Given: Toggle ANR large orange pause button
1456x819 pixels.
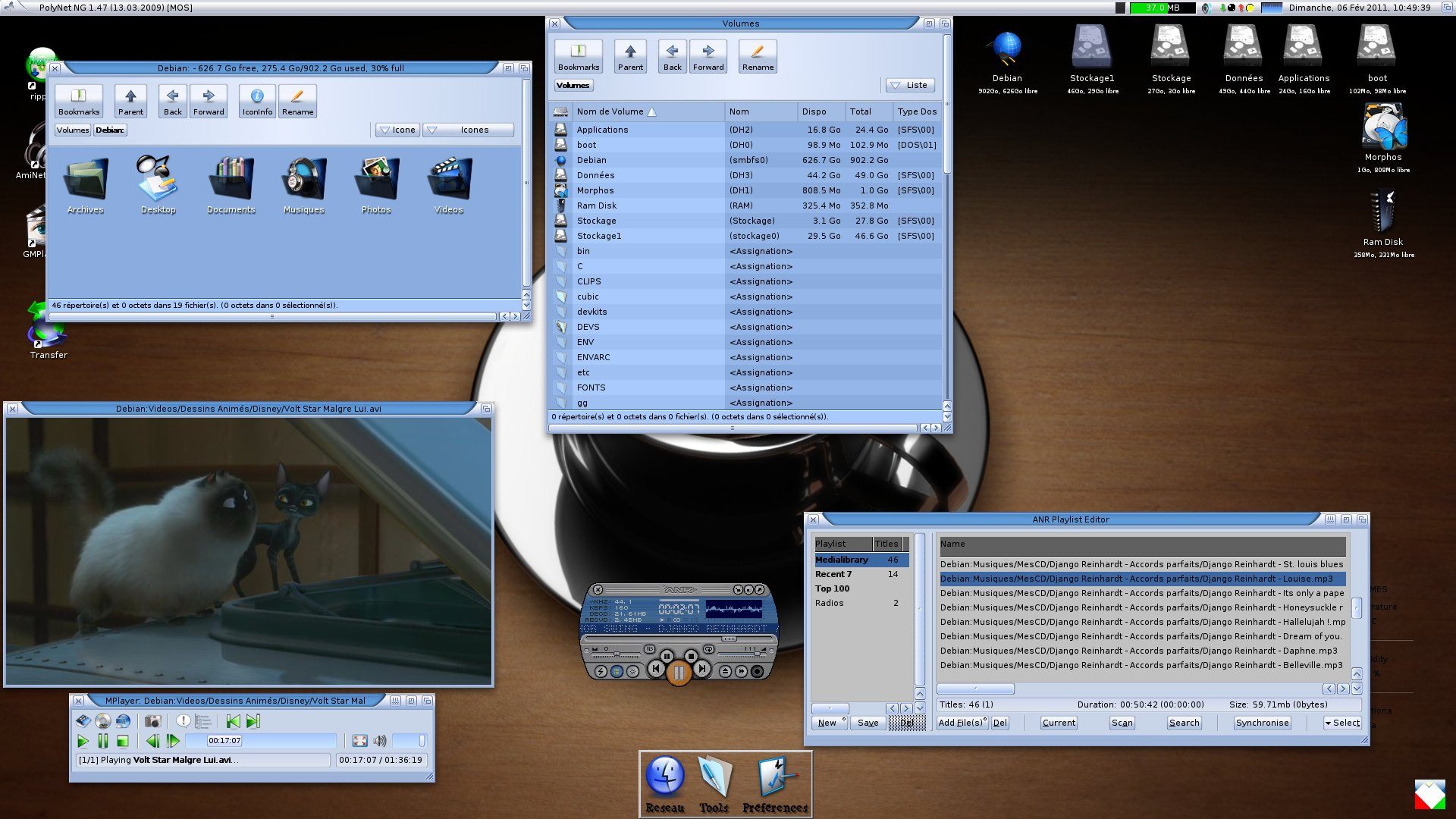Looking at the screenshot, I should [x=679, y=673].
